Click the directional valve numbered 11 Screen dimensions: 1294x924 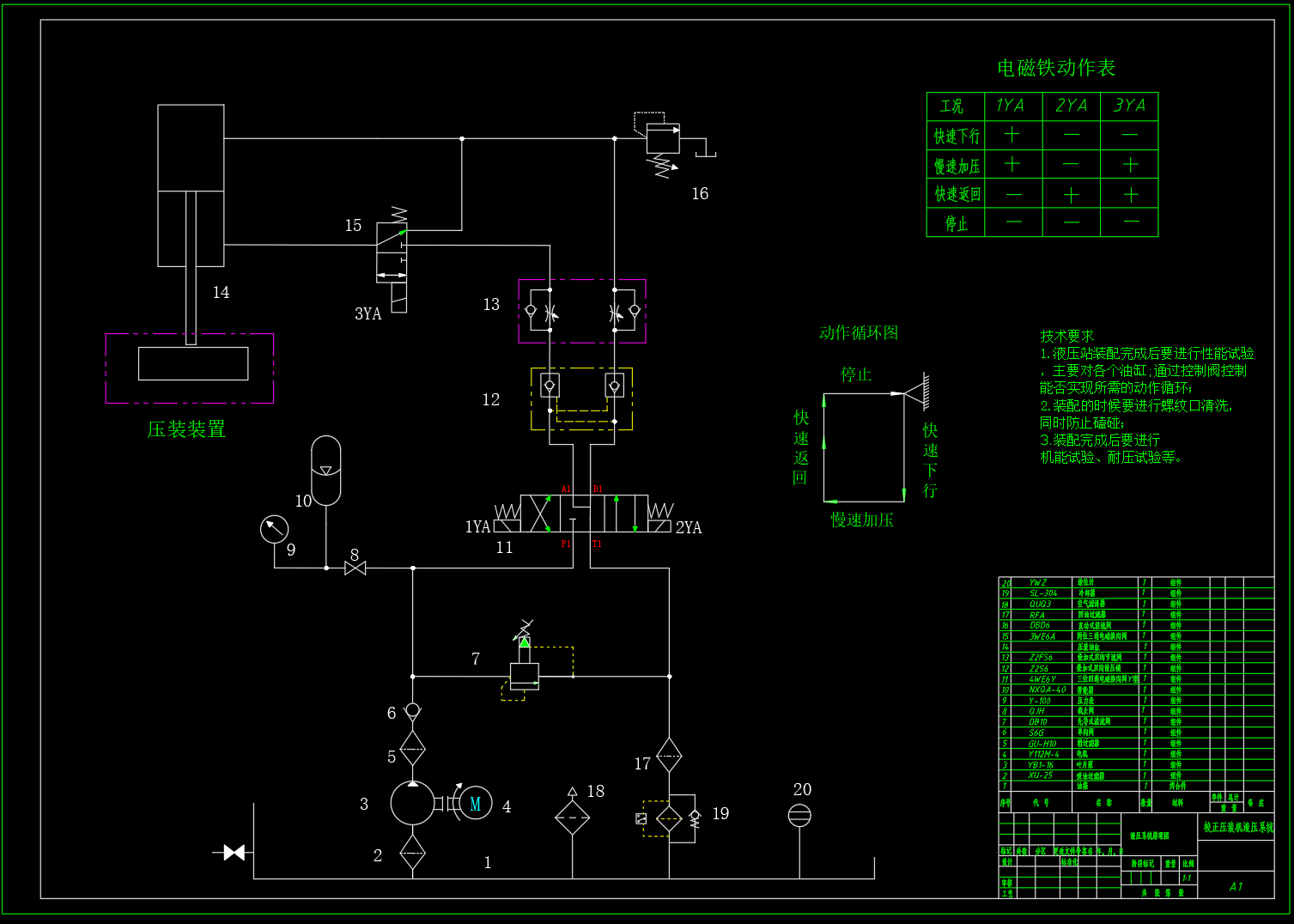584,514
